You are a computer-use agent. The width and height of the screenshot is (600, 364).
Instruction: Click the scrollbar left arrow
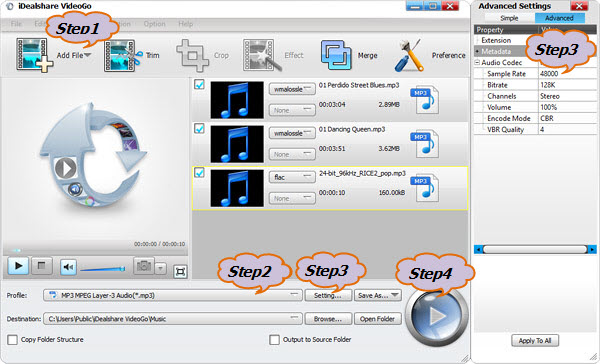click(478, 250)
